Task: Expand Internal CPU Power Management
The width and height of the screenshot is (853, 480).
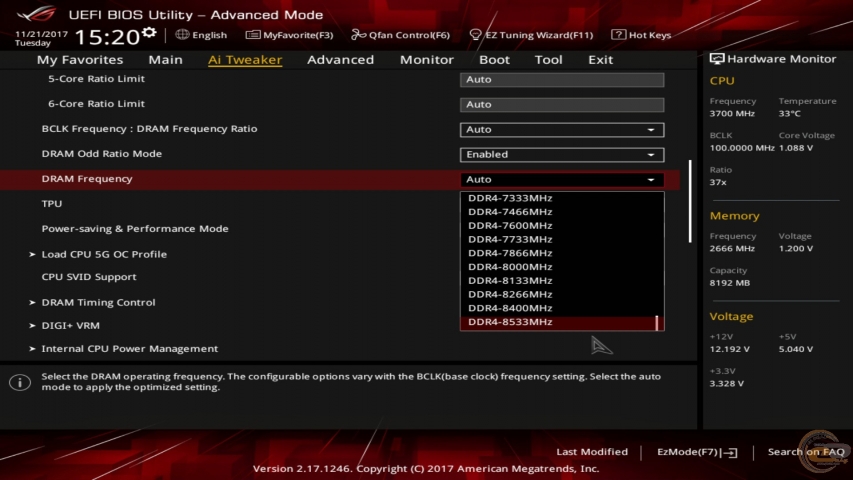Action: pyautogui.click(x=129, y=349)
